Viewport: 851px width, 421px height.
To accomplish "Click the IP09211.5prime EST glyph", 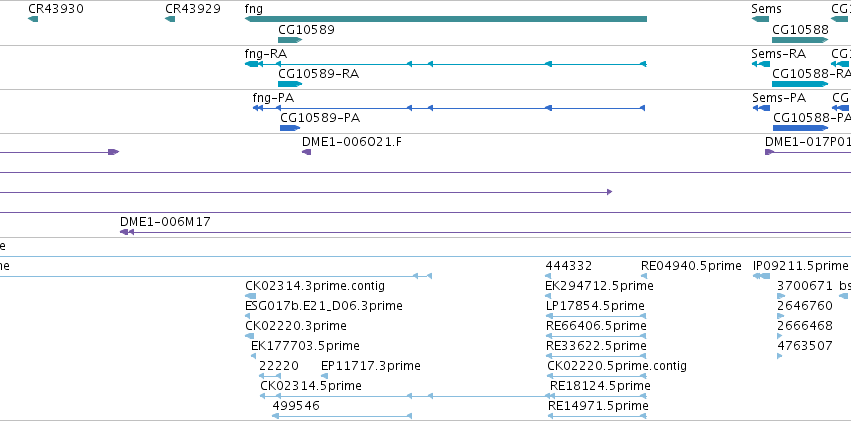I will tap(761, 276).
